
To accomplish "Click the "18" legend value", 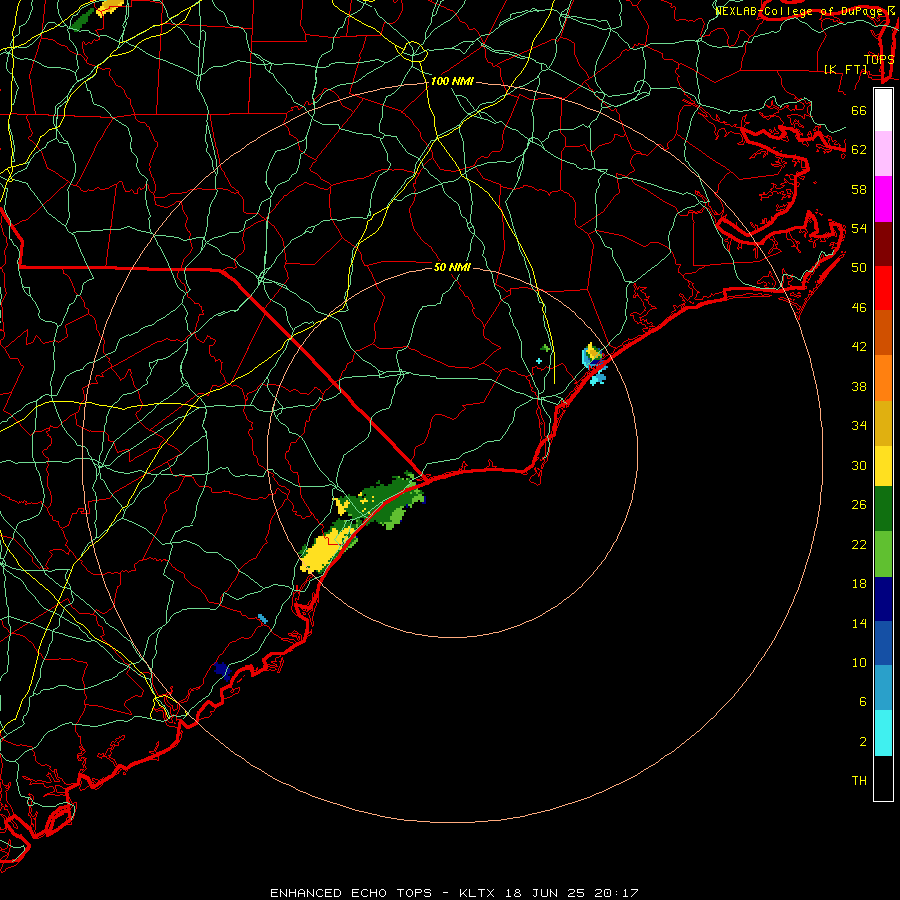I will [x=859, y=584].
